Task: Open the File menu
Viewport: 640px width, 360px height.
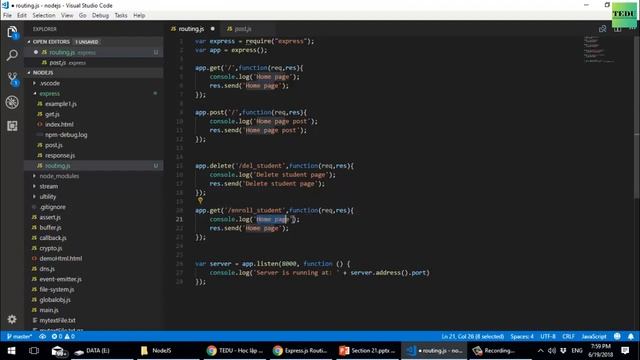Action: tap(7, 16)
